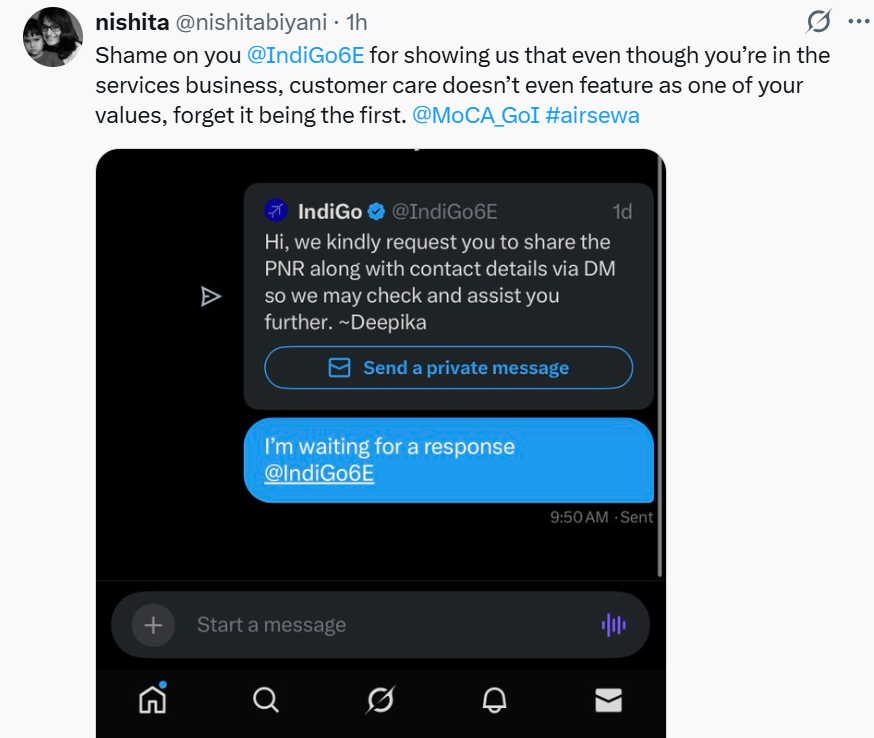Image resolution: width=874 pixels, height=738 pixels.
Task: Click the #airsewa hashtag
Action: coord(593,115)
